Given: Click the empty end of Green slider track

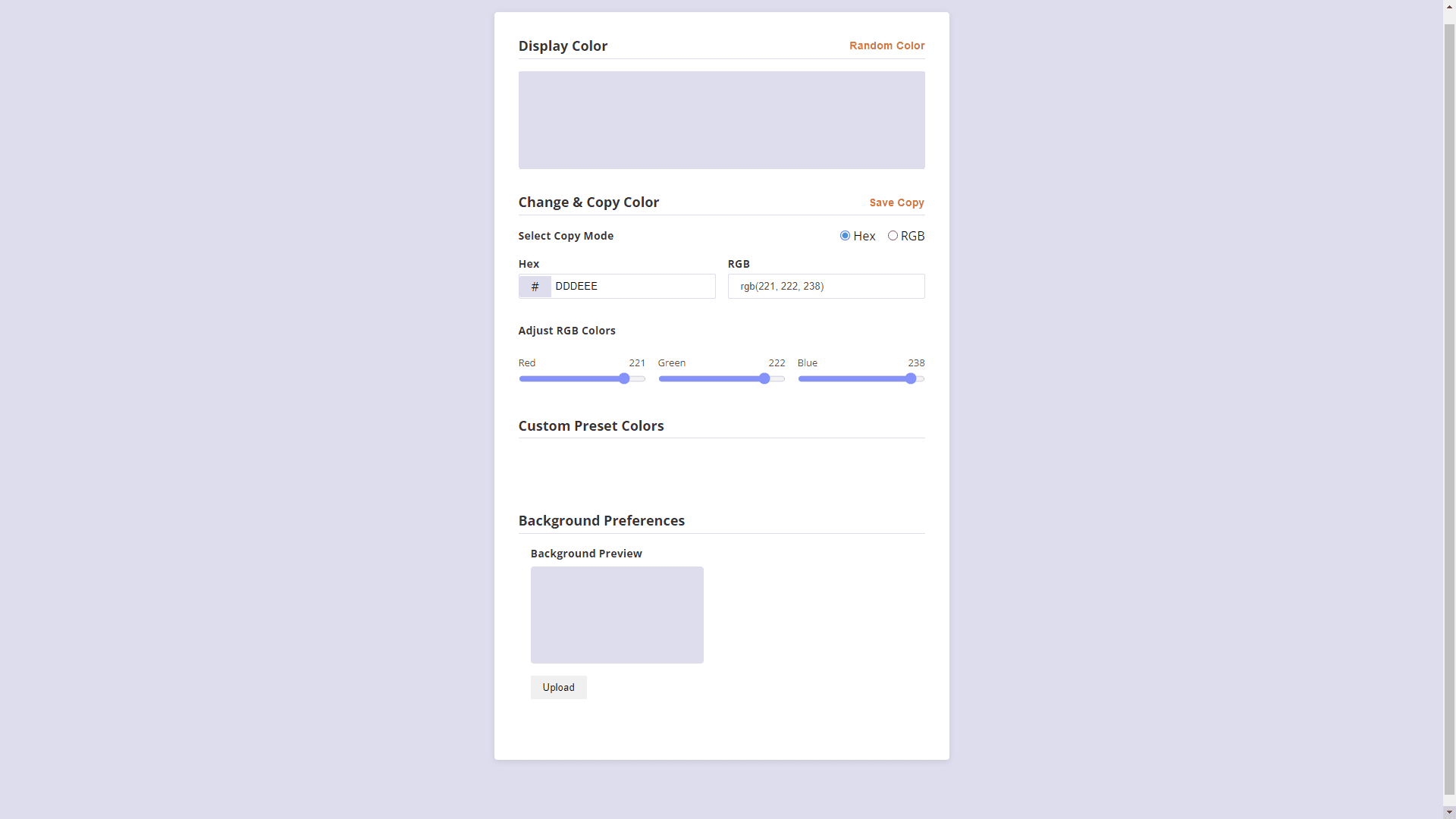Looking at the screenshot, I should (x=779, y=378).
